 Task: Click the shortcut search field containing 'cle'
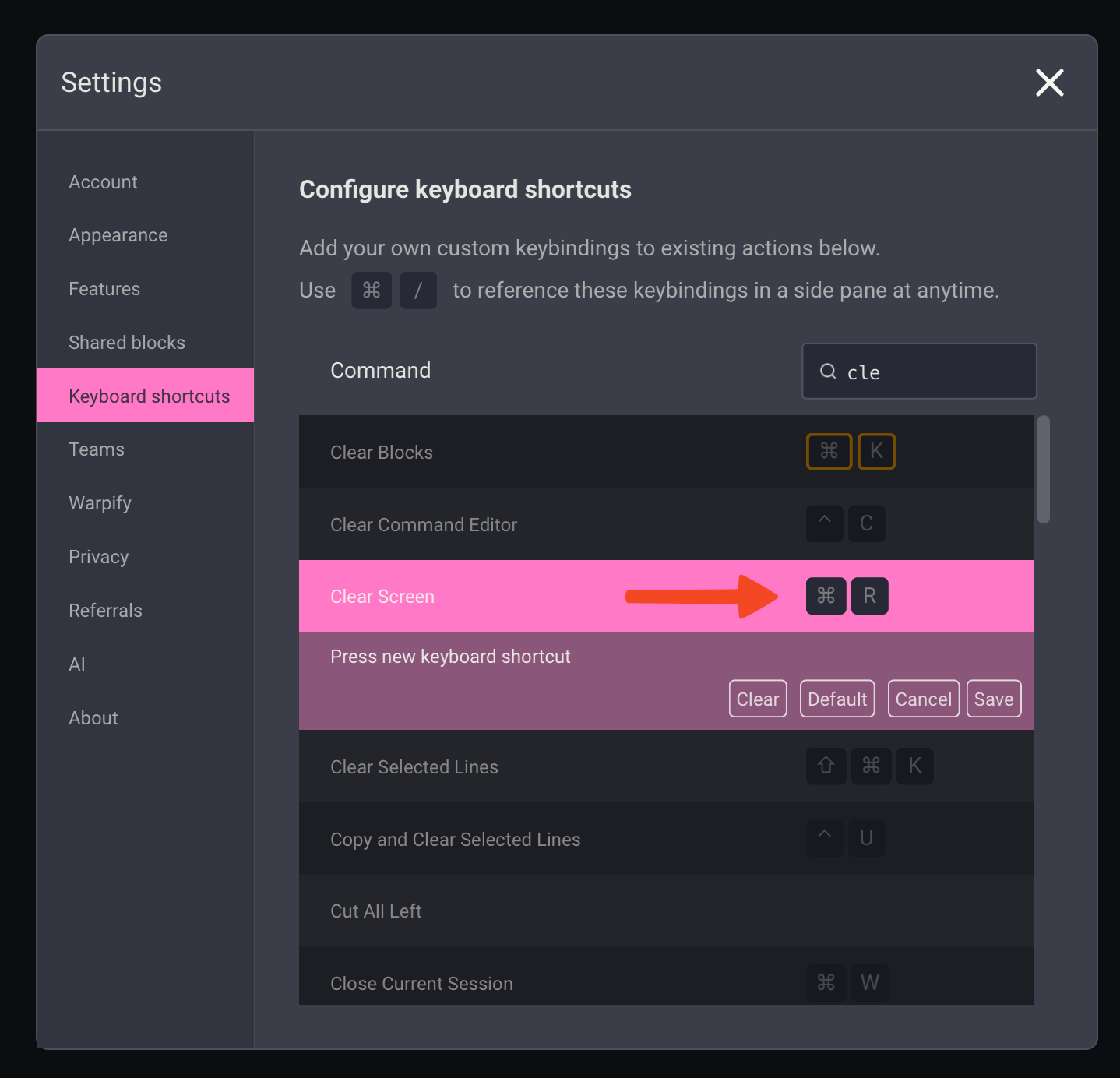tap(919, 372)
